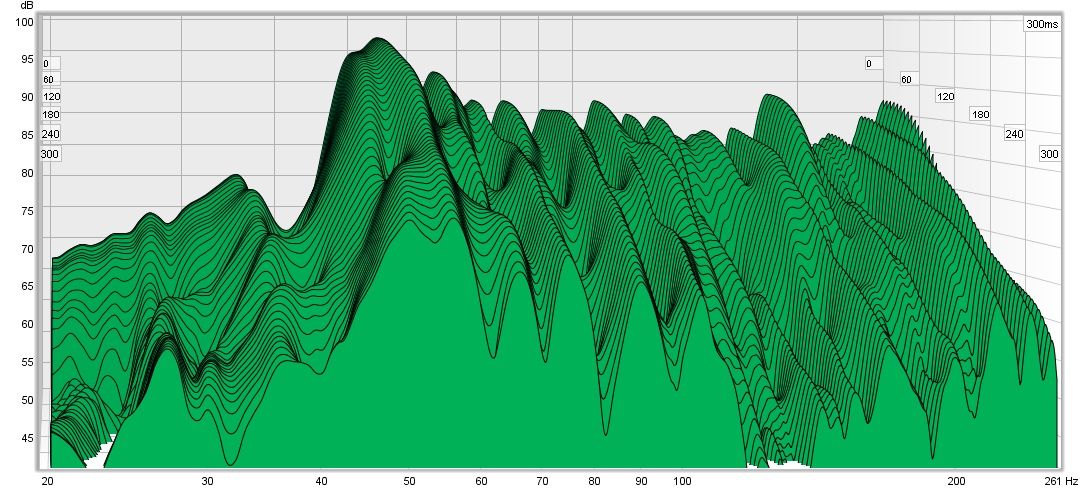Click the dB unit label above the level axis

coord(26,6)
